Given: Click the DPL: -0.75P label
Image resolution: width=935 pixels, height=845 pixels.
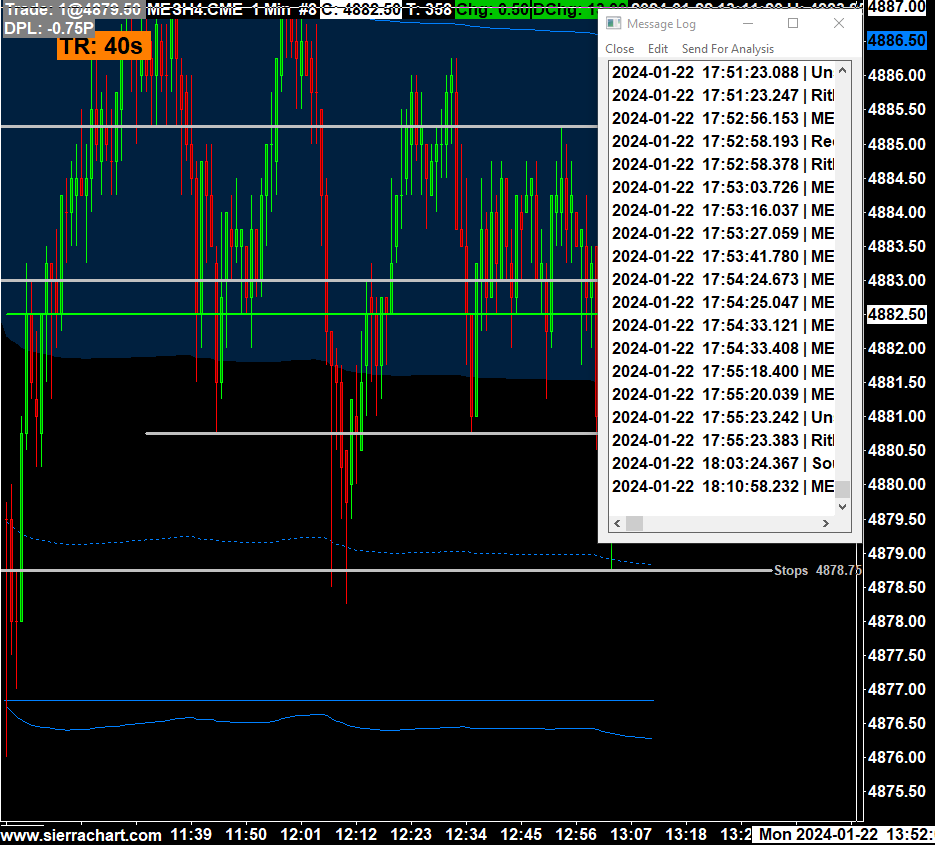Looking at the screenshot, I should [49, 28].
